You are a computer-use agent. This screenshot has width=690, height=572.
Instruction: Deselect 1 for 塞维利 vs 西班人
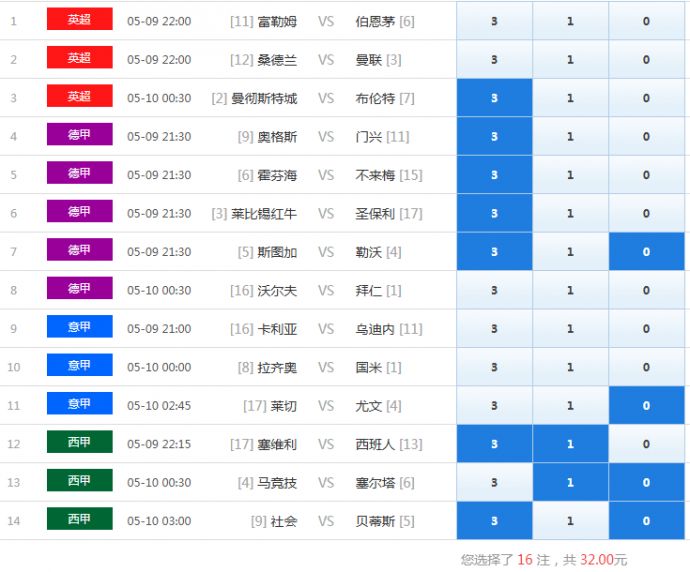570,444
